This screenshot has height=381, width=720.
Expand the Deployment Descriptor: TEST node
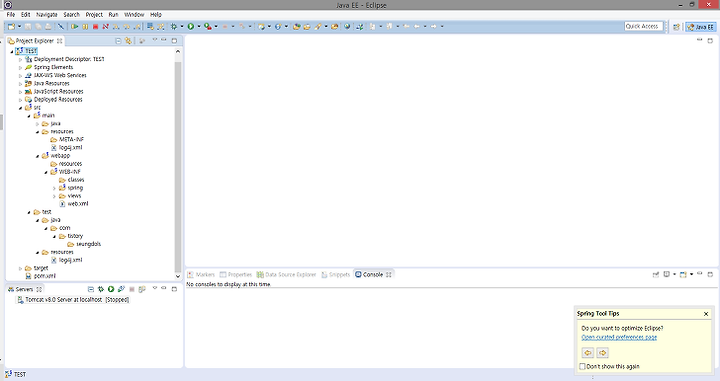click(x=20, y=60)
